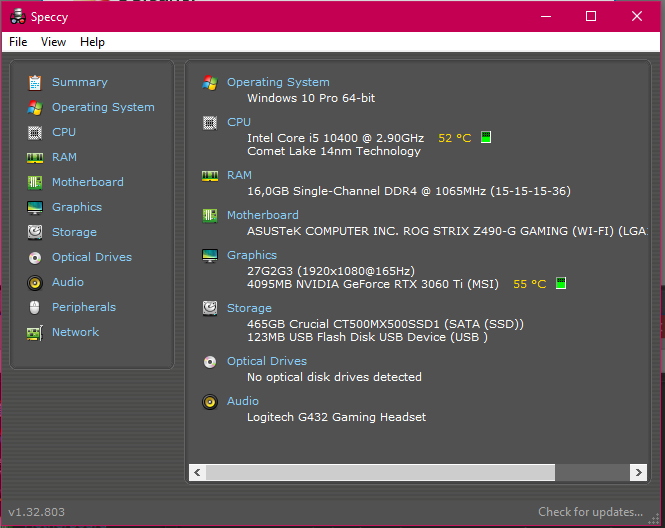The image size is (665, 528).
Task: Click the ASUSTeK ROG STRIX Z490-G line
Action: click(x=447, y=231)
